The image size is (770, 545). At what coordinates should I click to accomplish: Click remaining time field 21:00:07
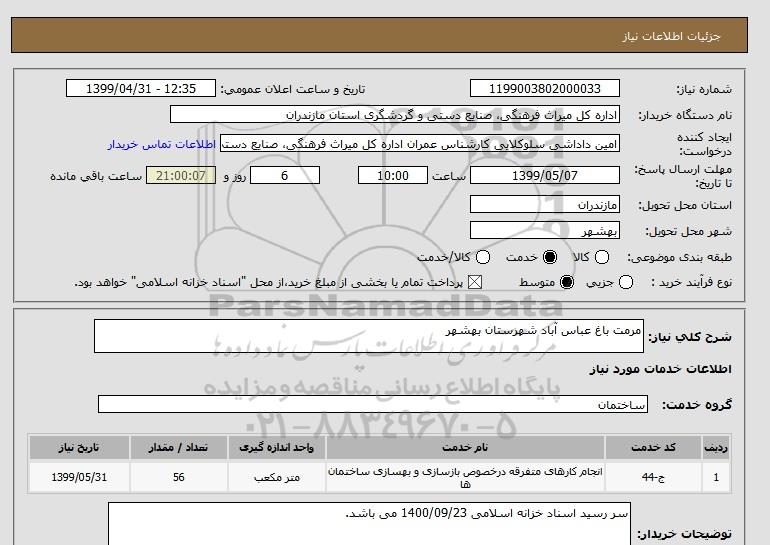point(181,175)
